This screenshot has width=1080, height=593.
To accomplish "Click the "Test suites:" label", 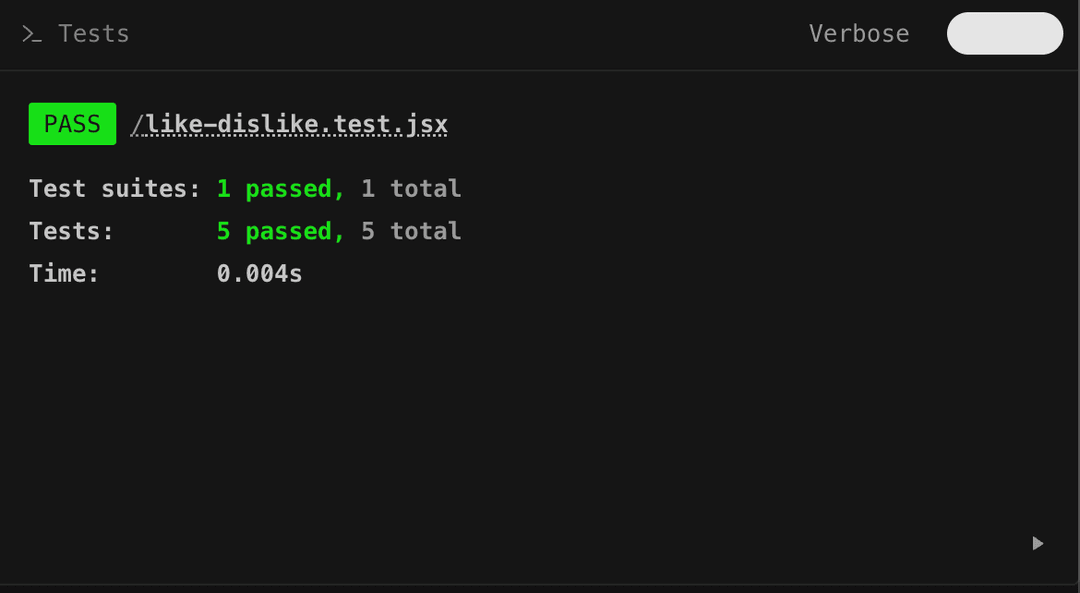I will coord(115,189).
